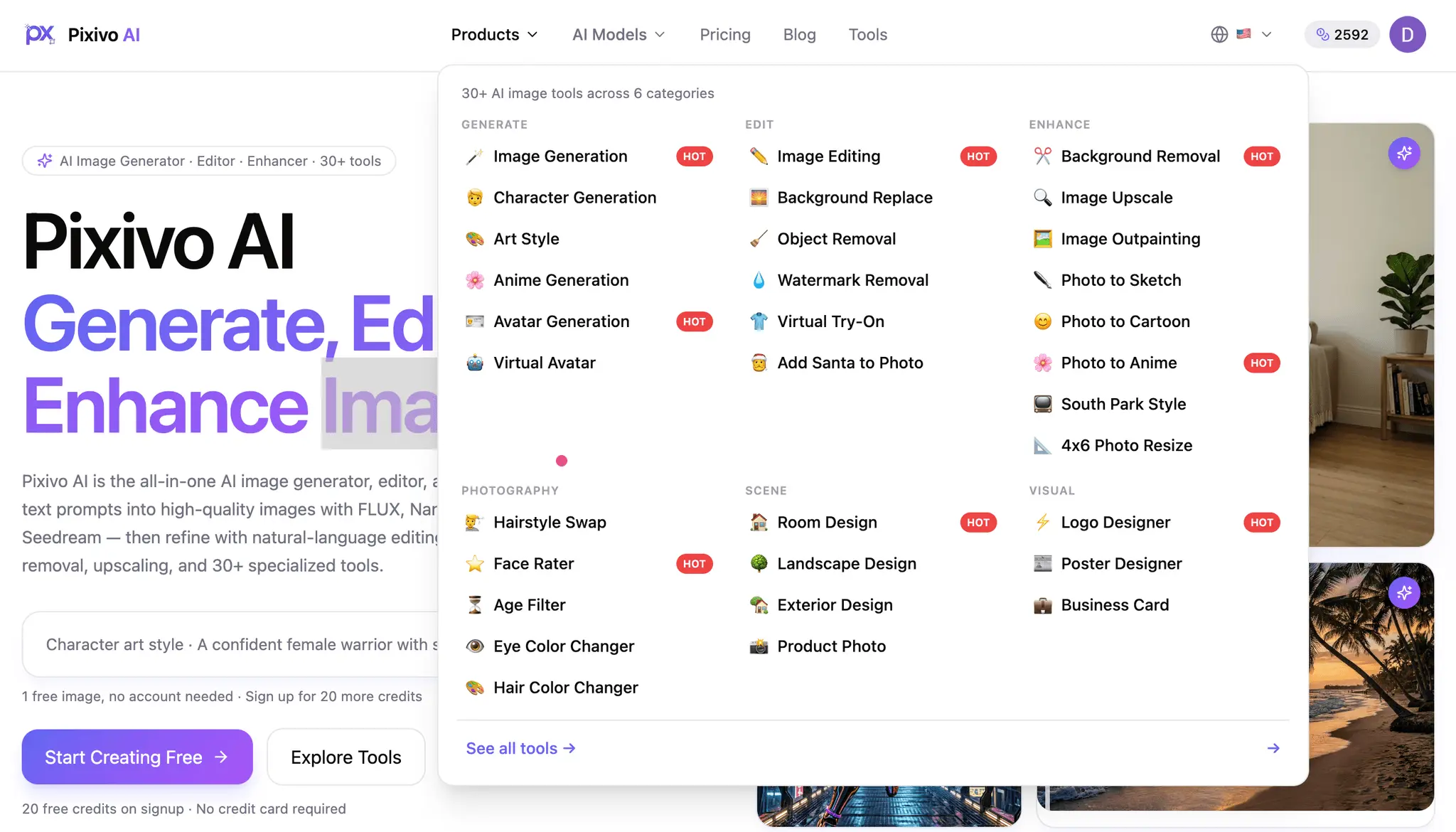The height and width of the screenshot is (832, 1456).
Task: Click the Face Rater star icon
Action: (474, 564)
